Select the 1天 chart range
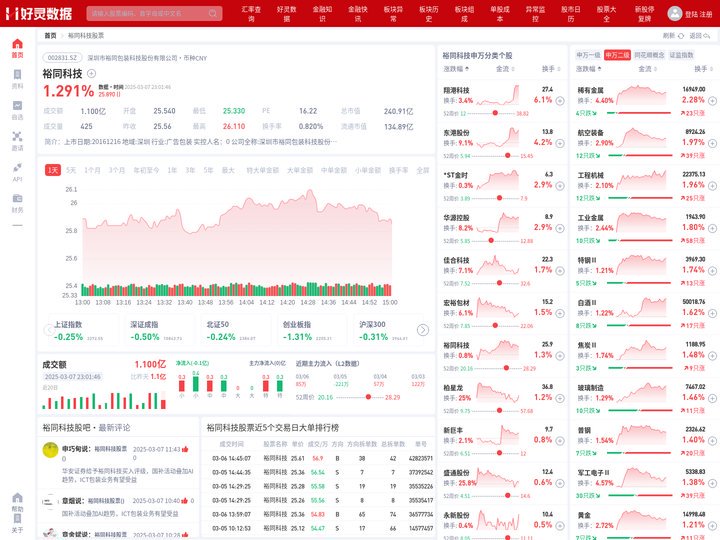The image size is (720, 540). click(x=53, y=170)
